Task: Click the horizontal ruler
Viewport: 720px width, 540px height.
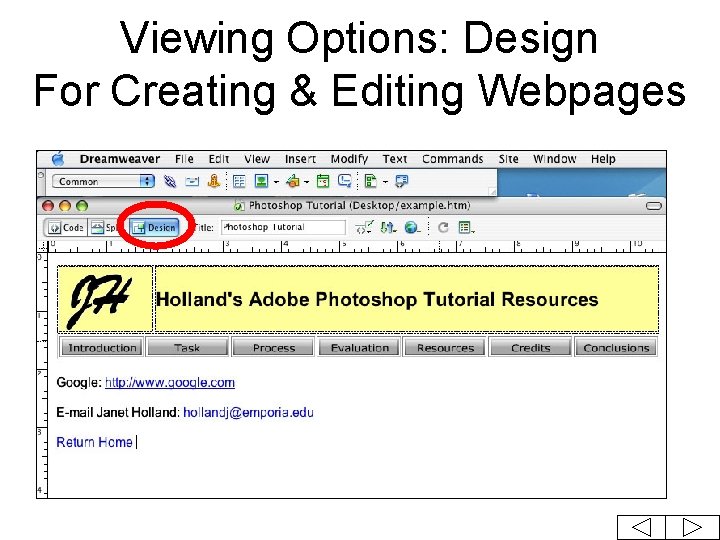Action: [x=357, y=246]
